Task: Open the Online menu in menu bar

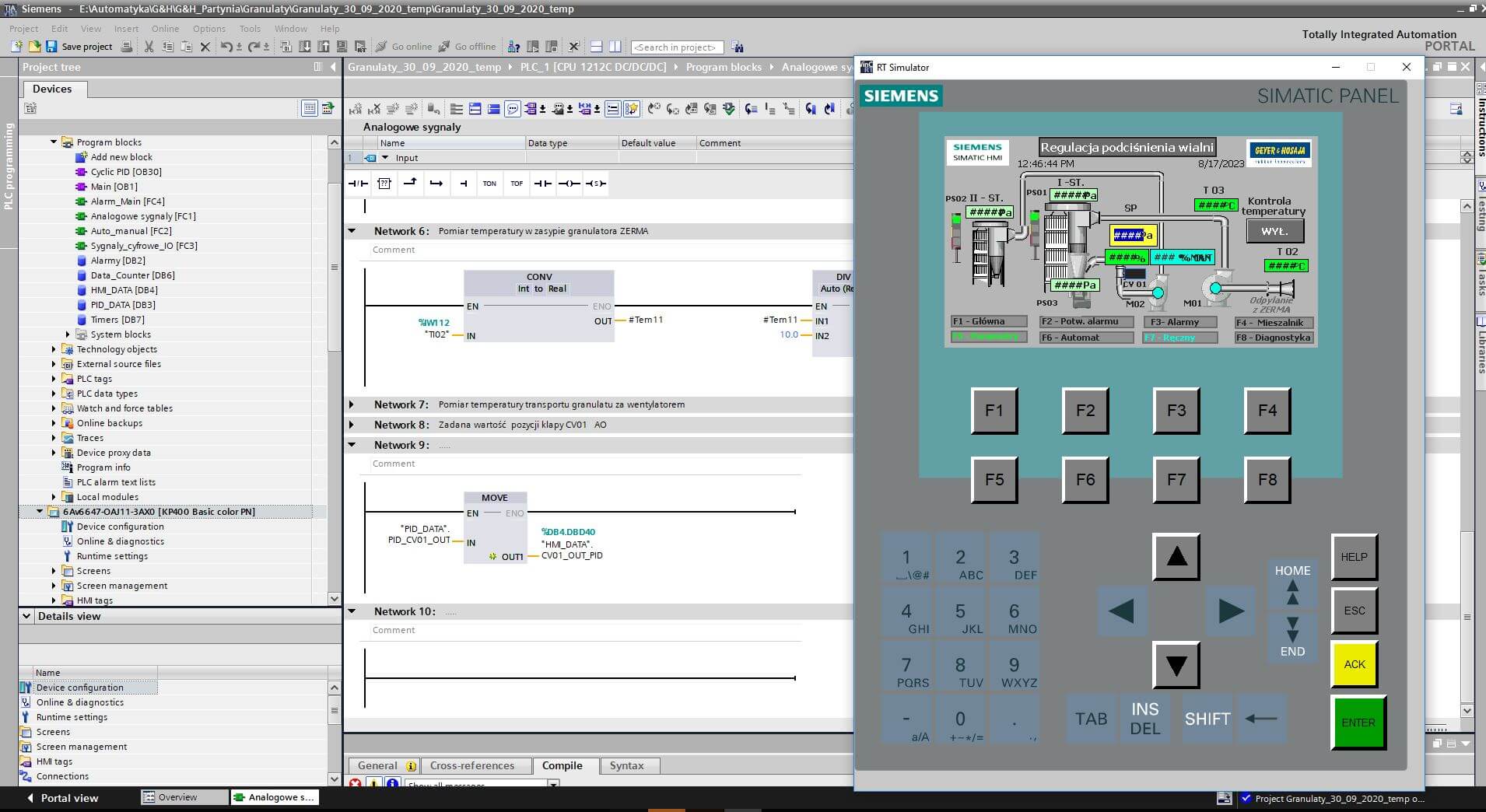Action: tap(165, 29)
